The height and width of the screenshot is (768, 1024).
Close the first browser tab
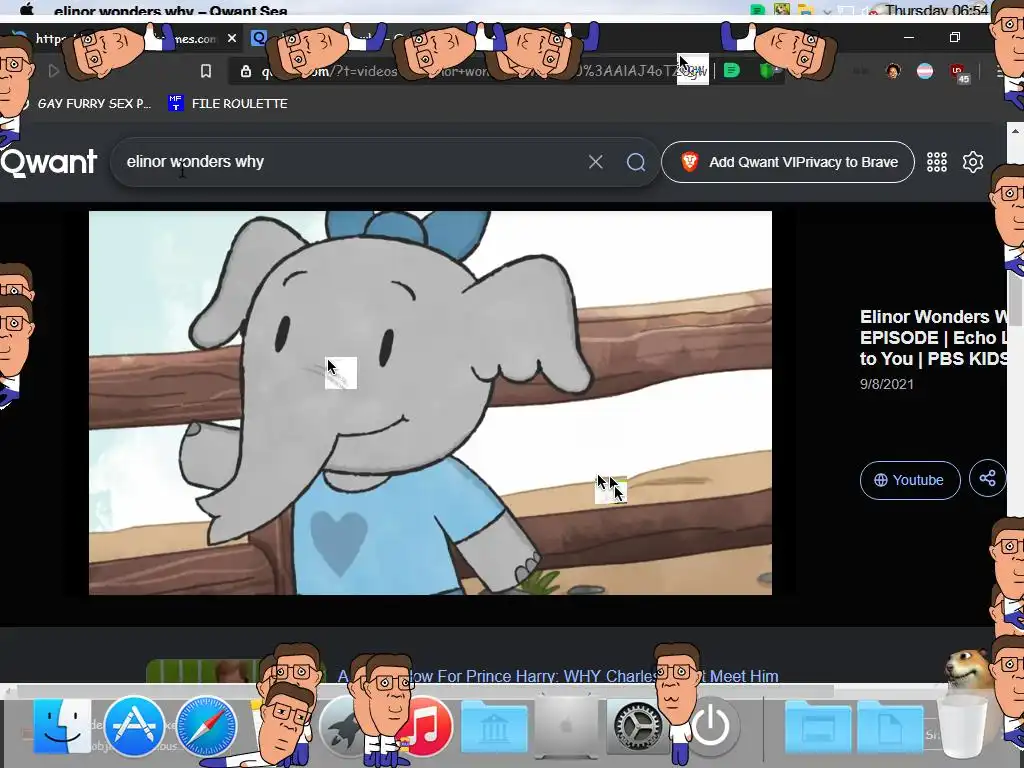232,39
